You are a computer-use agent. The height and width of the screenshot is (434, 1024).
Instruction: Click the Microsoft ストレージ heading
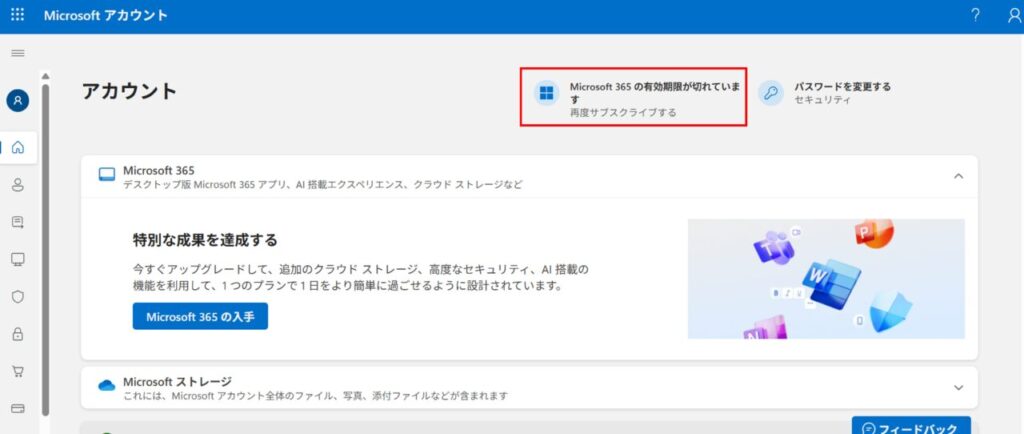(x=177, y=381)
